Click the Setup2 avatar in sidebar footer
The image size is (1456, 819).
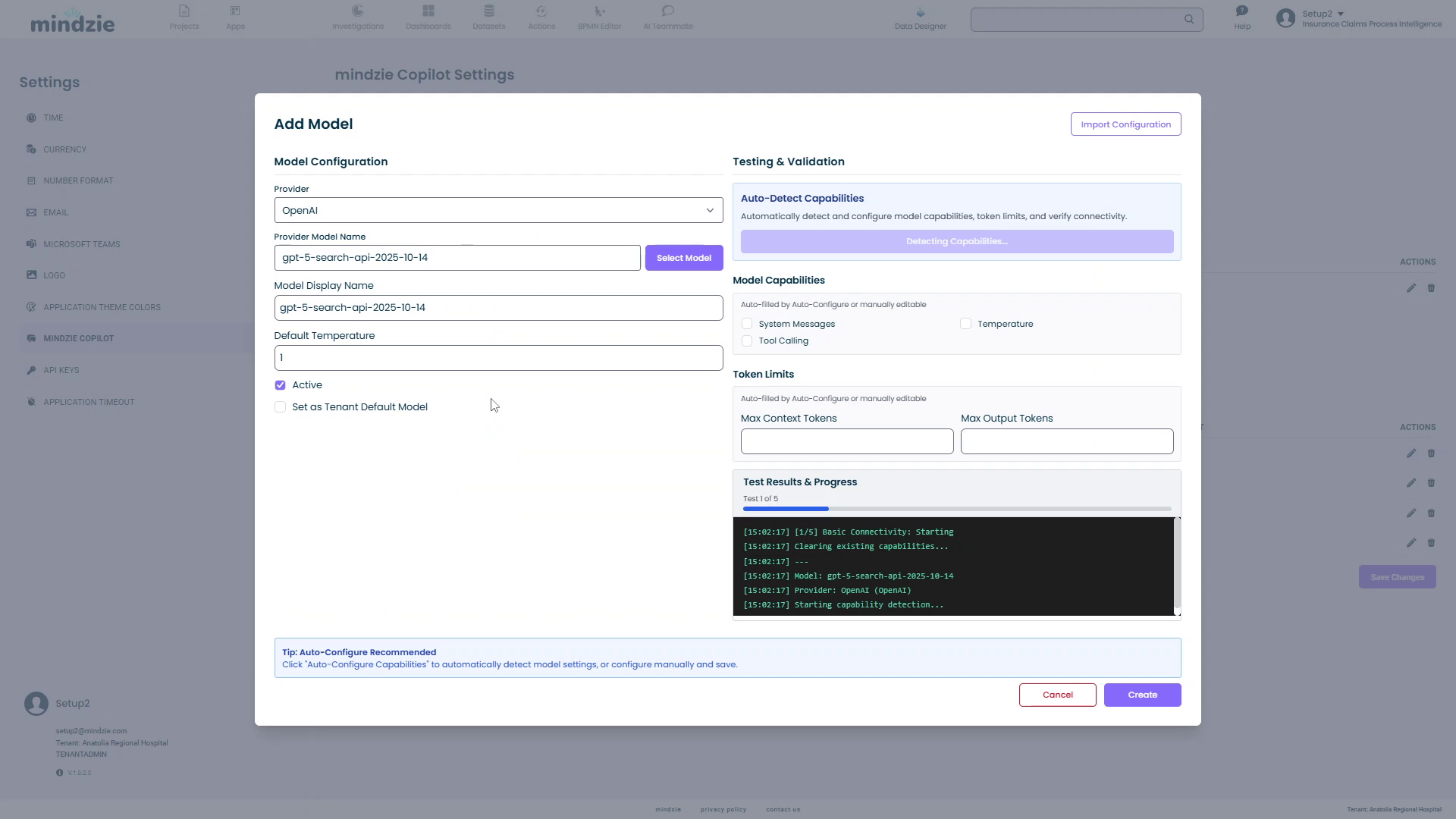point(36,704)
